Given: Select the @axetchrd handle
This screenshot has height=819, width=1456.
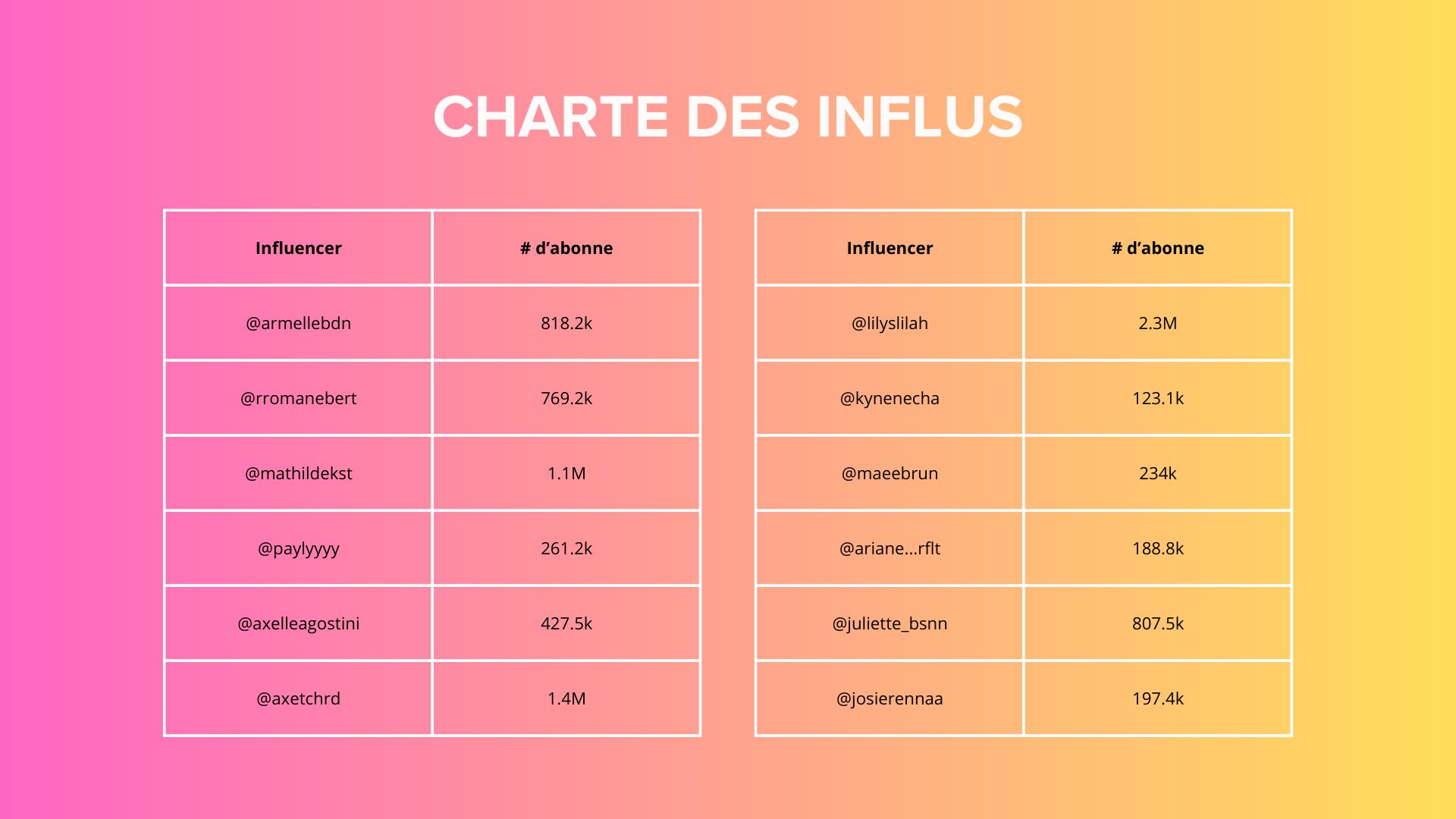Looking at the screenshot, I should point(299,698).
